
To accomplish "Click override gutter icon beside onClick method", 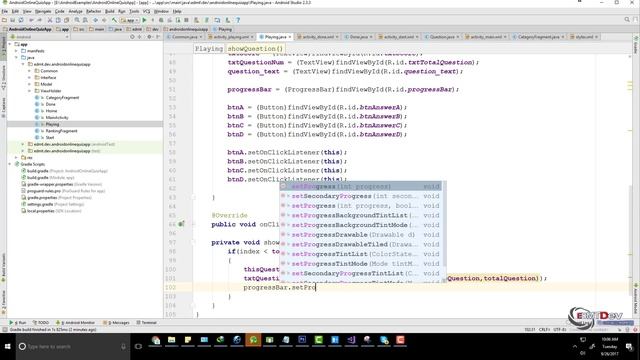I will (181, 224).
